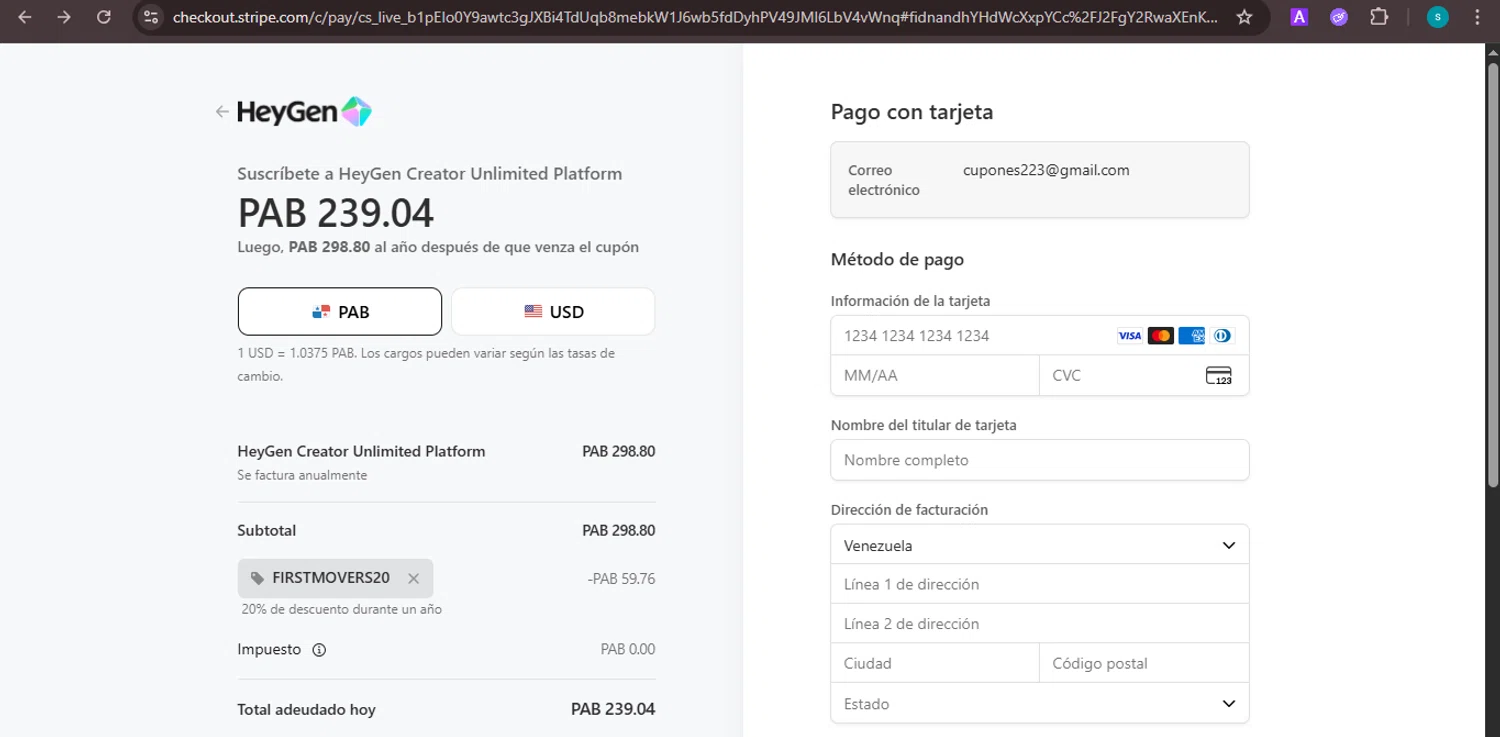The width and height of the screenshot is (1500, 737).
Task: Click the 'Total adeudado hoy' label
Action: pos(306,710)
